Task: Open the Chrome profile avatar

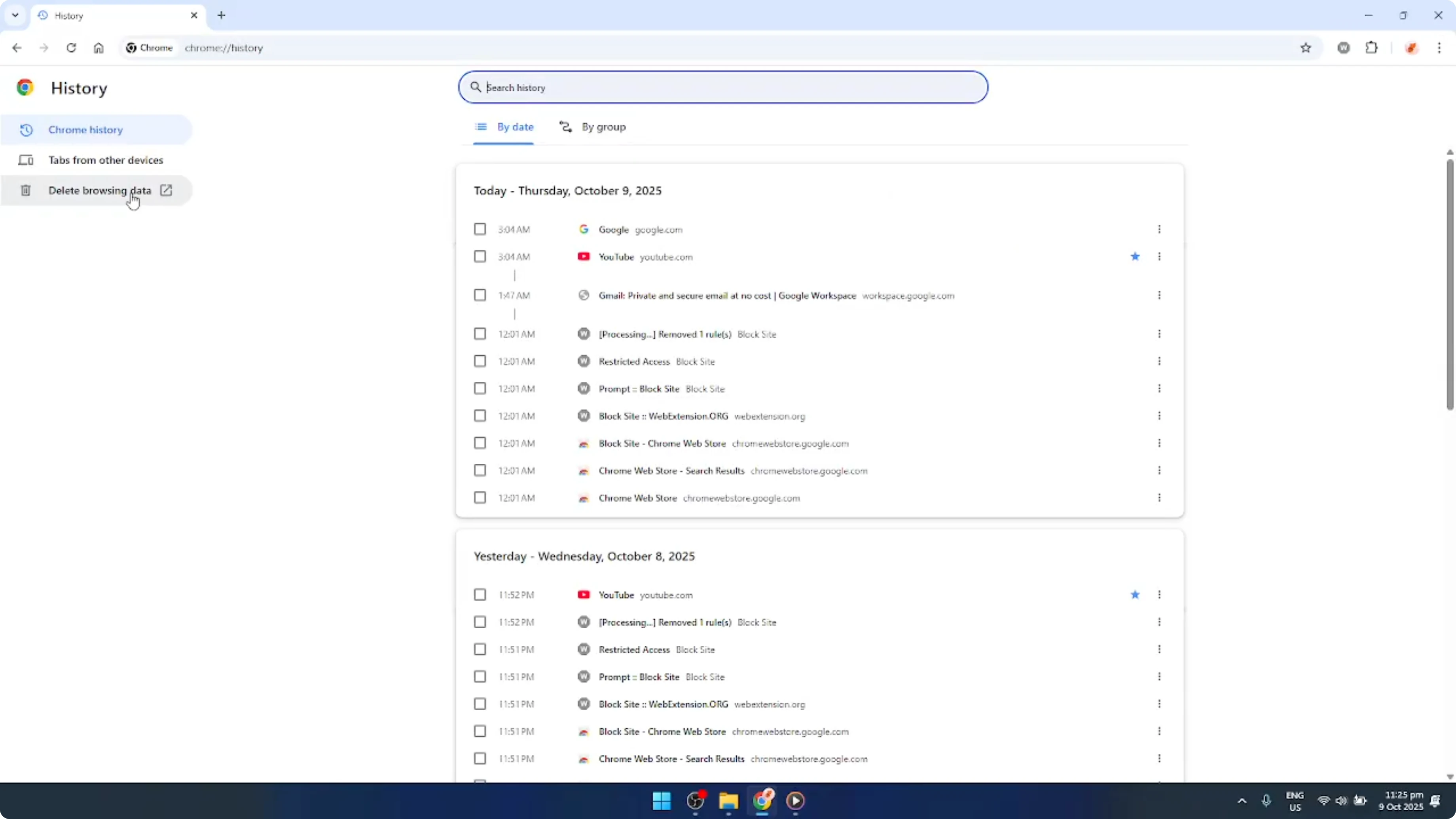Action: pyautogui.click(x=1411, y=48)
